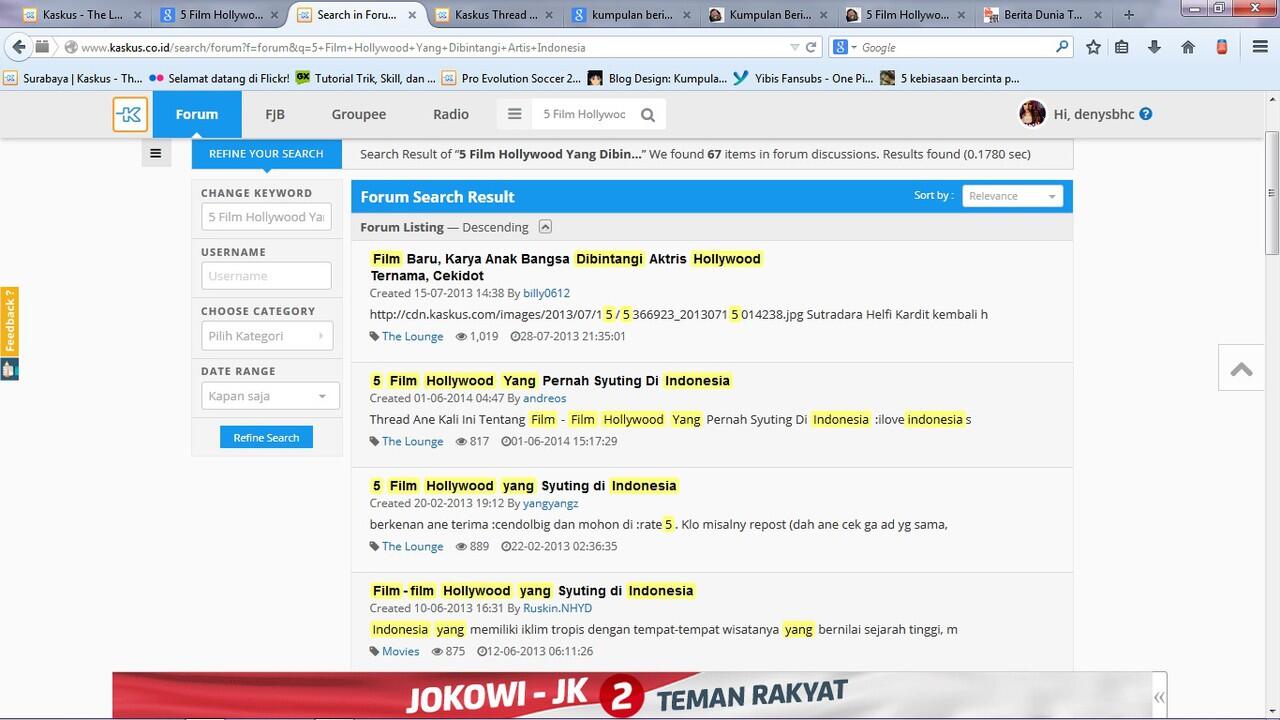Screen dimensions: 1280x720
Task: Click the Username input field
Action: pyautogui.click(x=266, y=276)
